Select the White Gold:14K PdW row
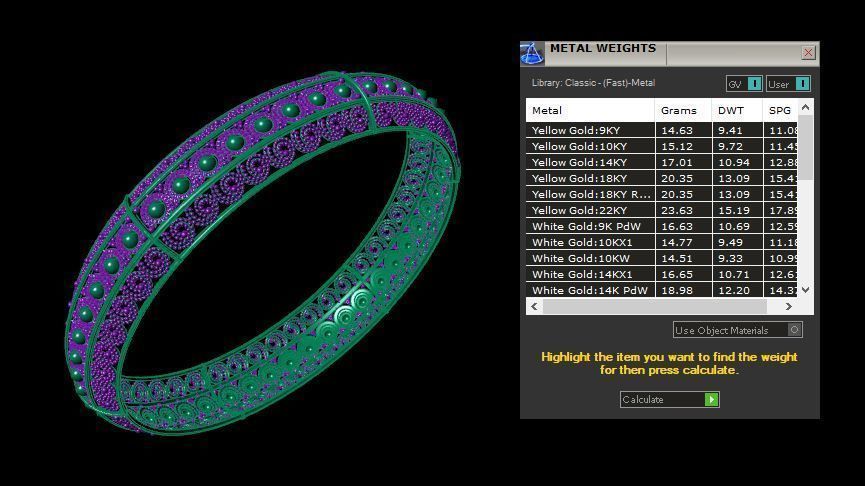The image size is (865, 486). [661, 290]
